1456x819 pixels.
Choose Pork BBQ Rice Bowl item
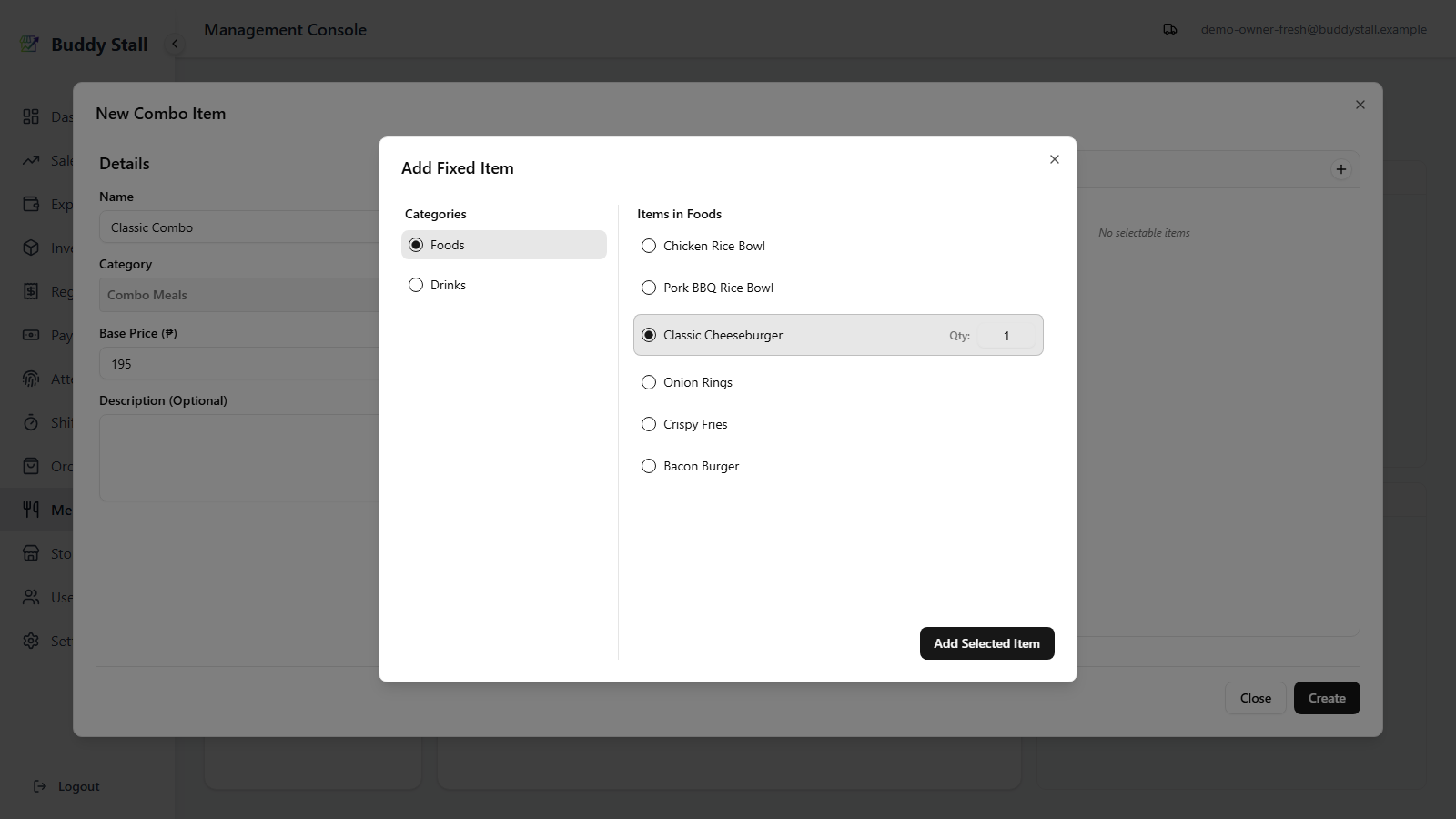point(649,288)
